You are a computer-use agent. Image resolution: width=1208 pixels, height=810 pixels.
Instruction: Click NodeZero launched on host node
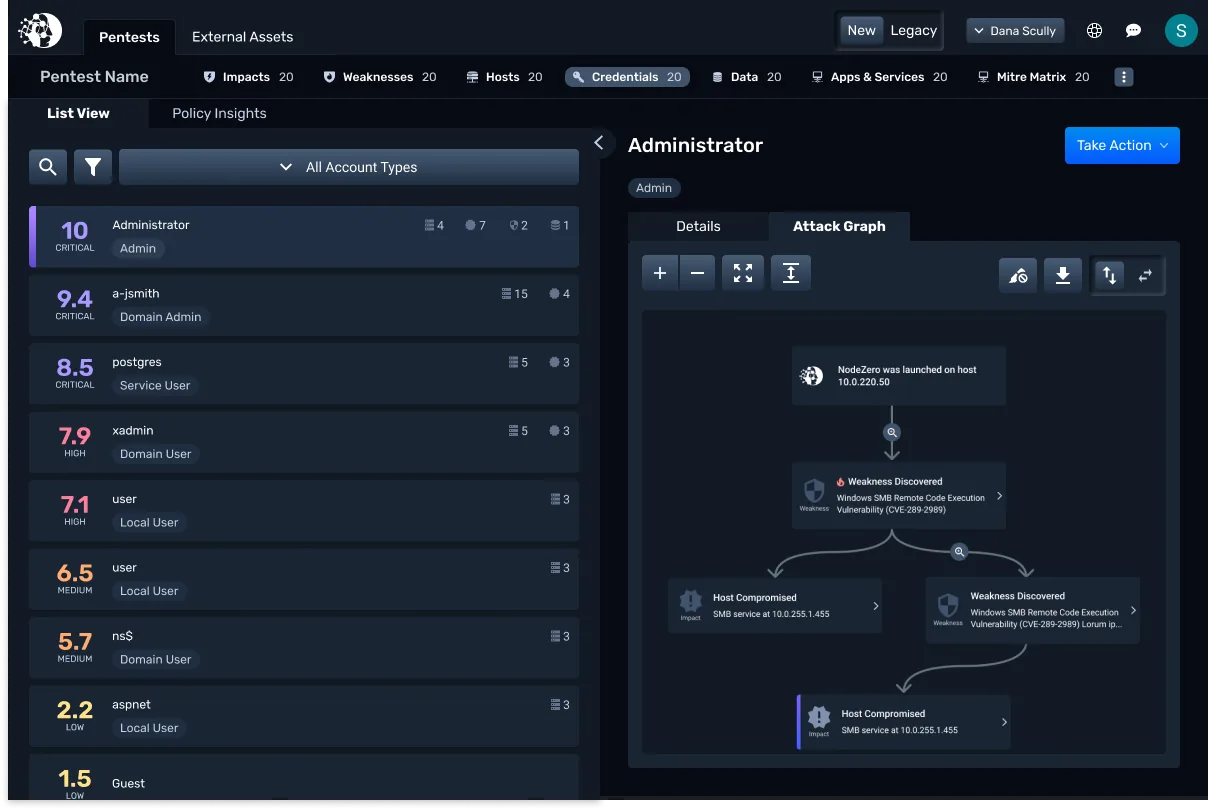point(899,376)
